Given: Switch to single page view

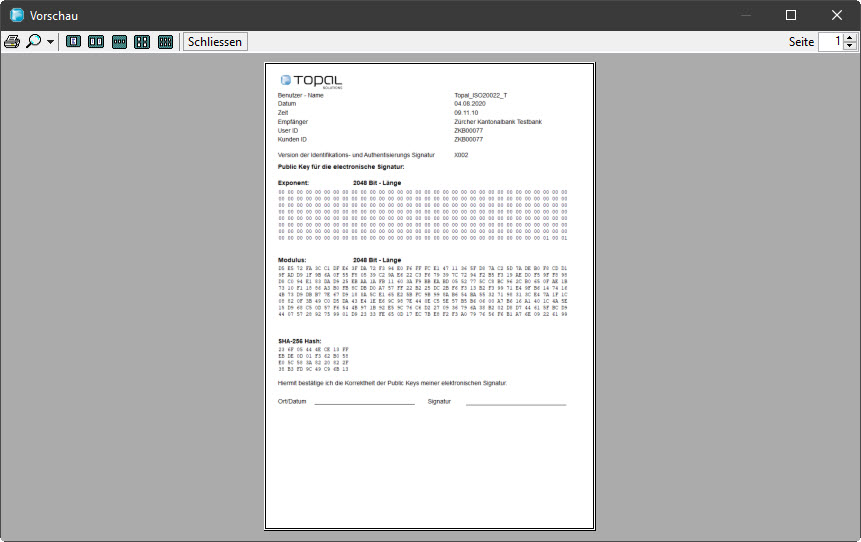Looking at the screenshot, I should 74,42.
